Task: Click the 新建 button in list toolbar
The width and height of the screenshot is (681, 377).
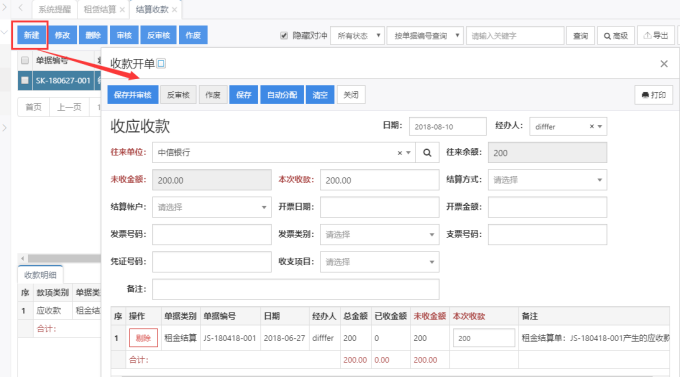Action: 31,35
